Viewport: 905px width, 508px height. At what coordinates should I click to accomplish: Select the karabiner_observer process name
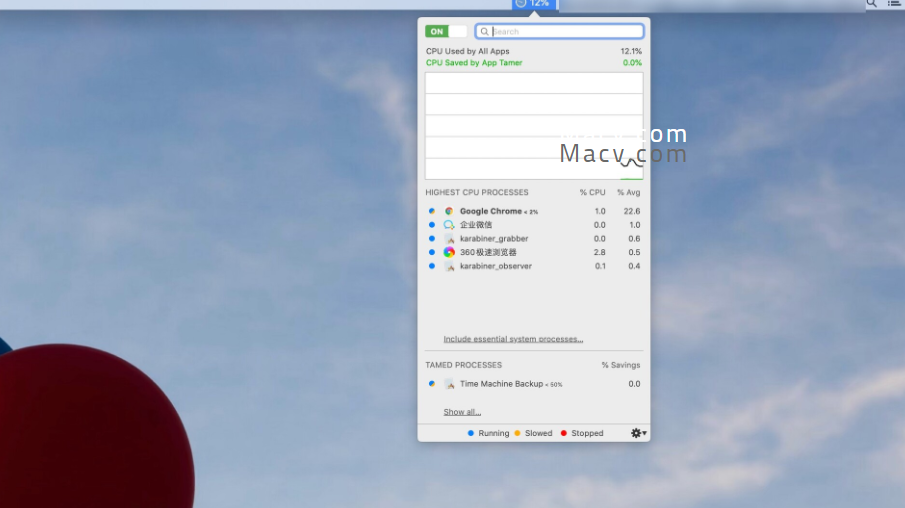pos(496,266)
